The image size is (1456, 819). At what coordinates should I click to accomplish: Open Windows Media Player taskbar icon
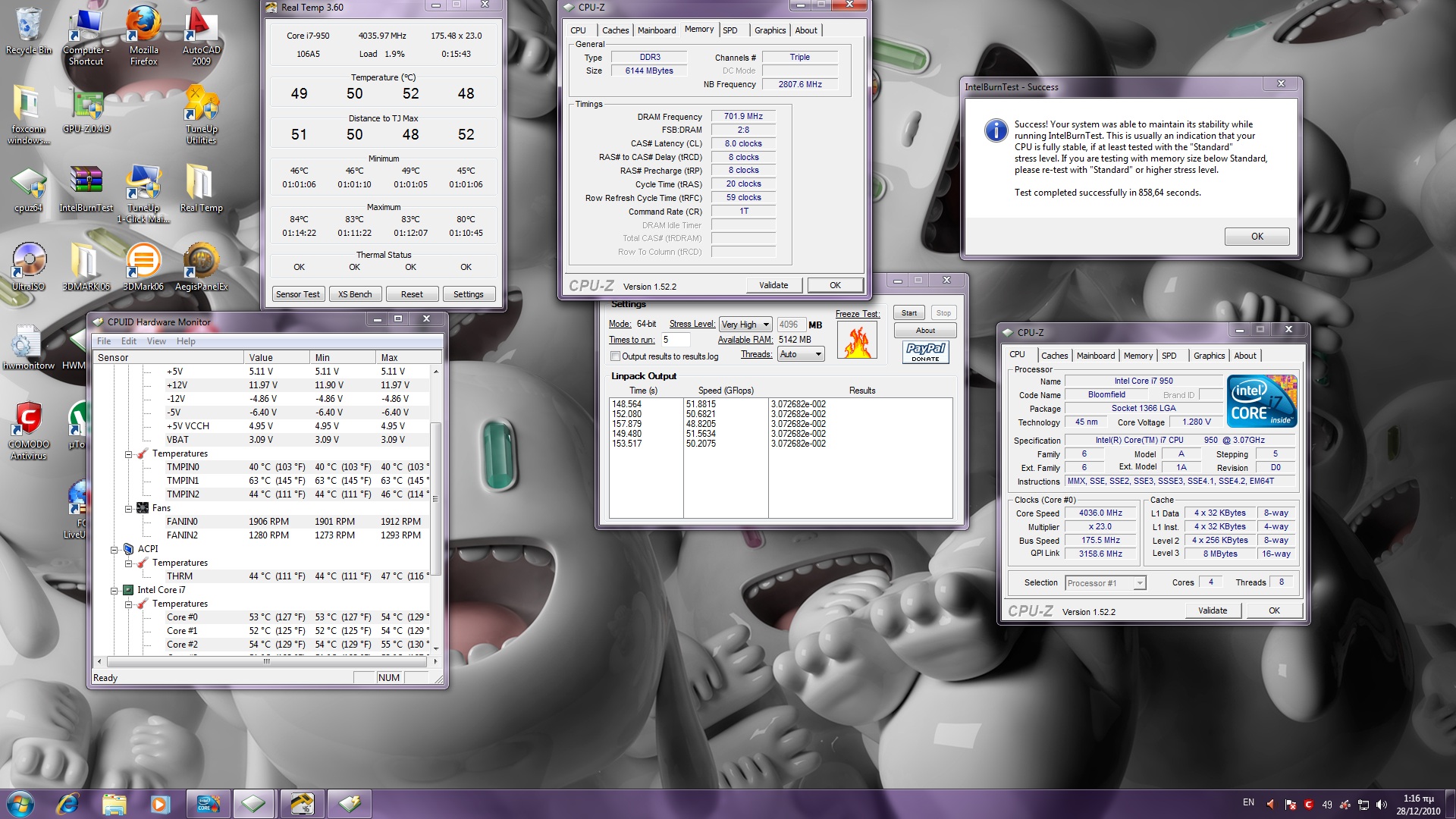click(160, 803)
